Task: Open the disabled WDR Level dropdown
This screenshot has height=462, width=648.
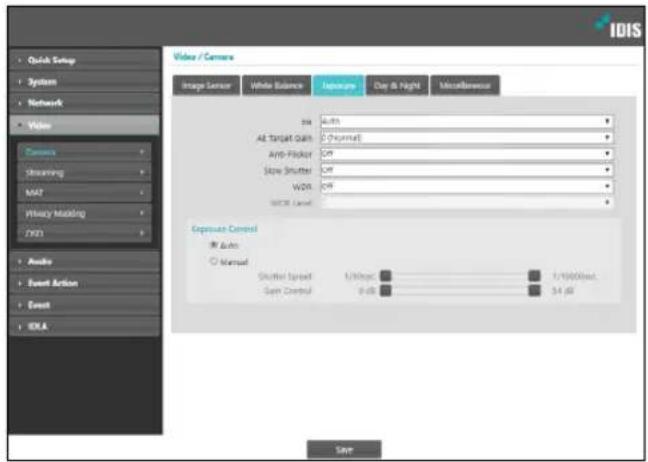Action: (467, 202)
